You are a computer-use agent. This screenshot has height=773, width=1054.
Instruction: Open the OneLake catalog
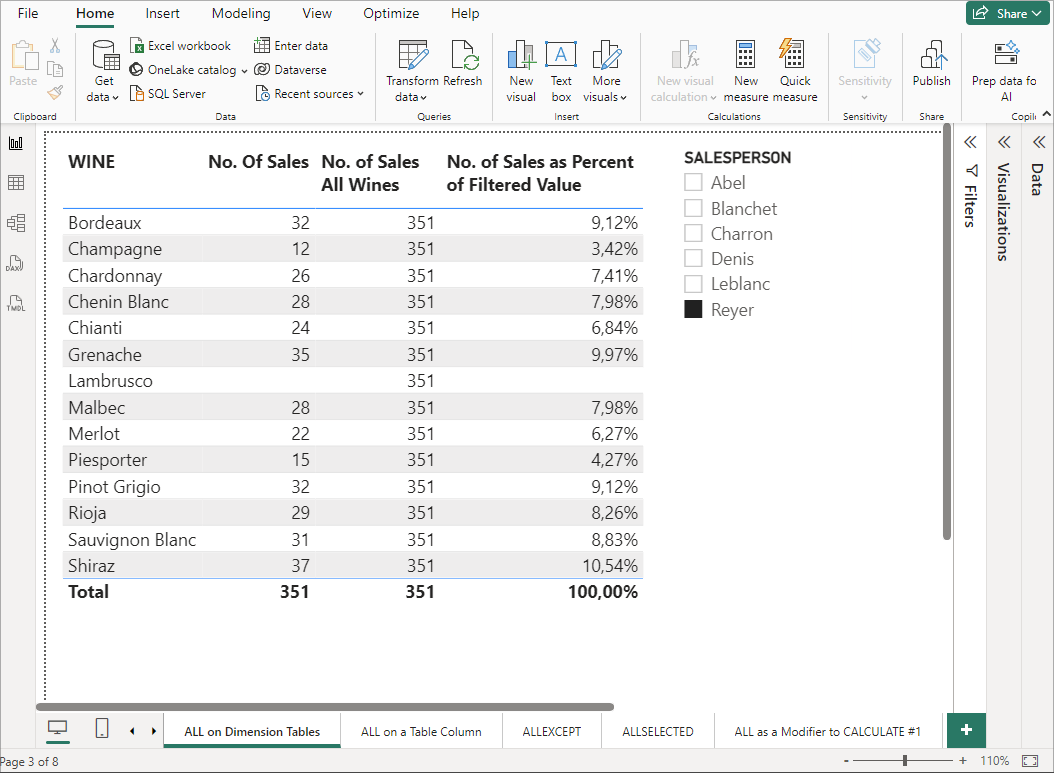[x=188, y=70]
